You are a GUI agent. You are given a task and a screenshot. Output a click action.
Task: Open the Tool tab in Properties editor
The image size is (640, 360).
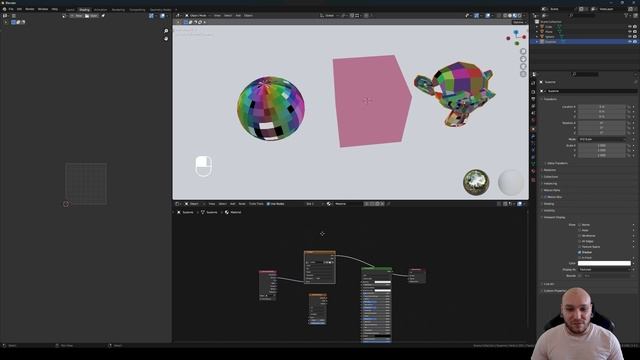(533, 83)
